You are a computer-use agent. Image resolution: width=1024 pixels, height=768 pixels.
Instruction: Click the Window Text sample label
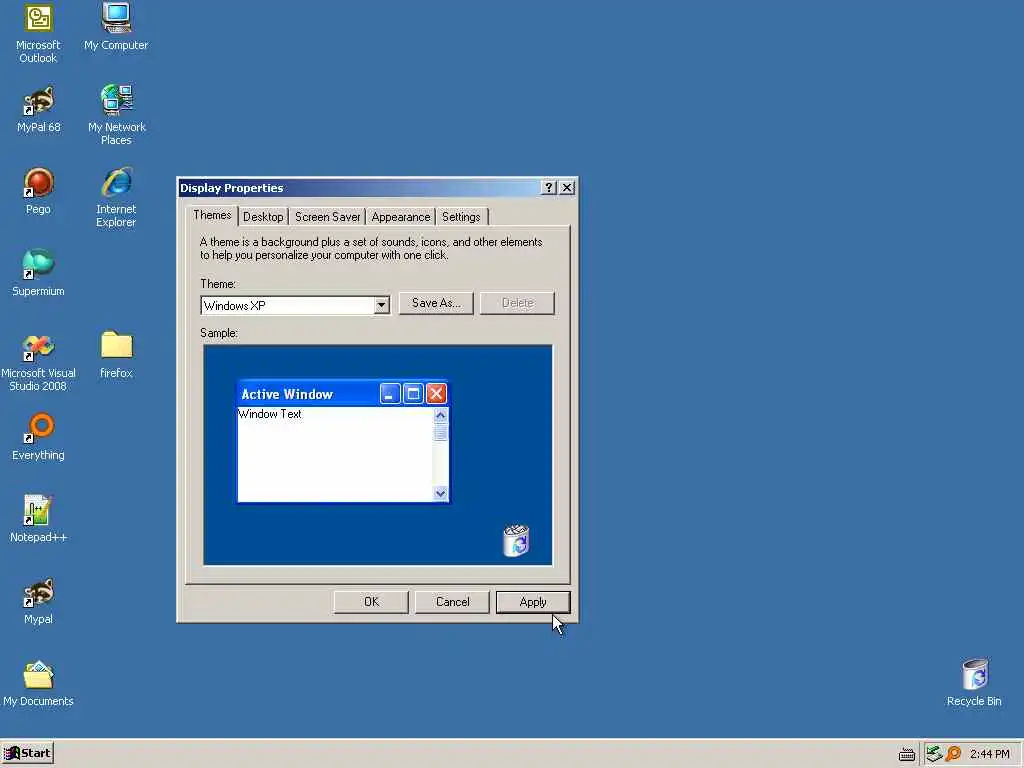click(270, 414)
